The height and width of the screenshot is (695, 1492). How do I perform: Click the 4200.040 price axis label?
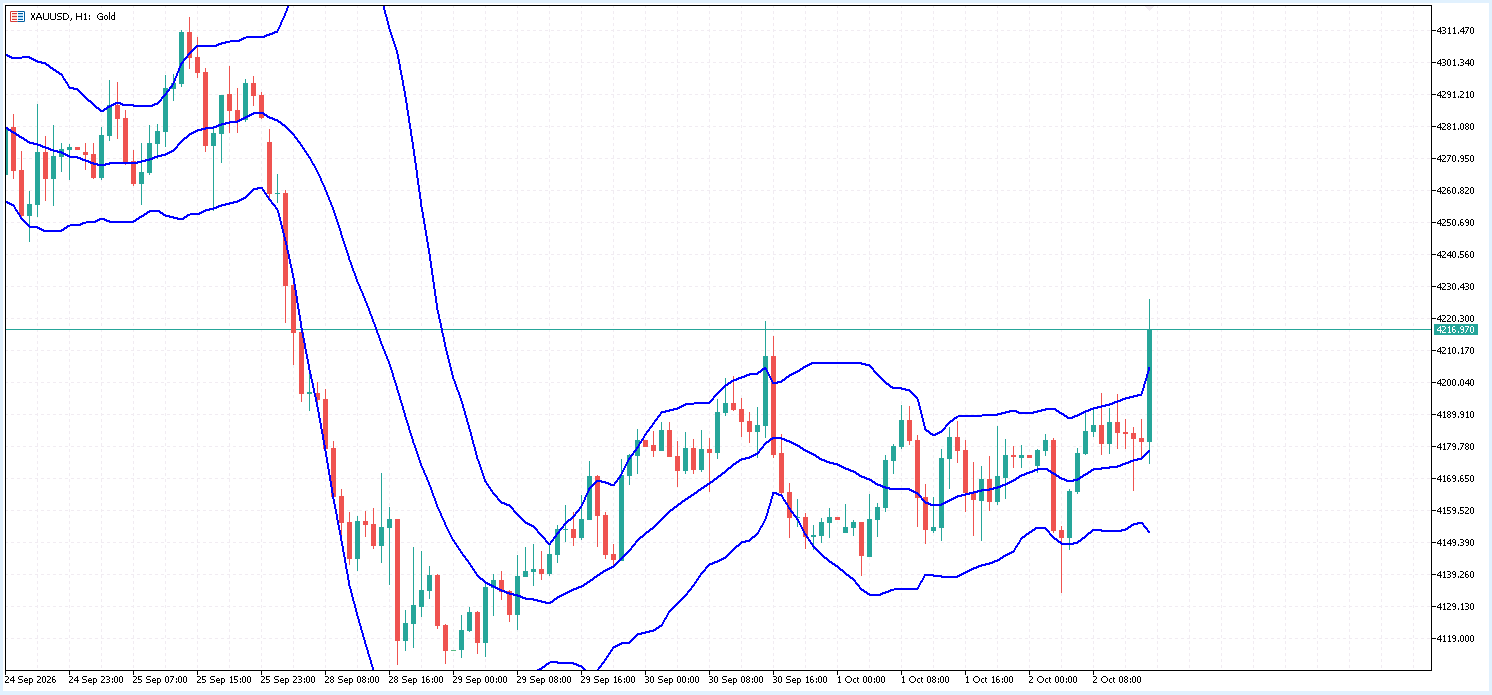[1456, 383]
